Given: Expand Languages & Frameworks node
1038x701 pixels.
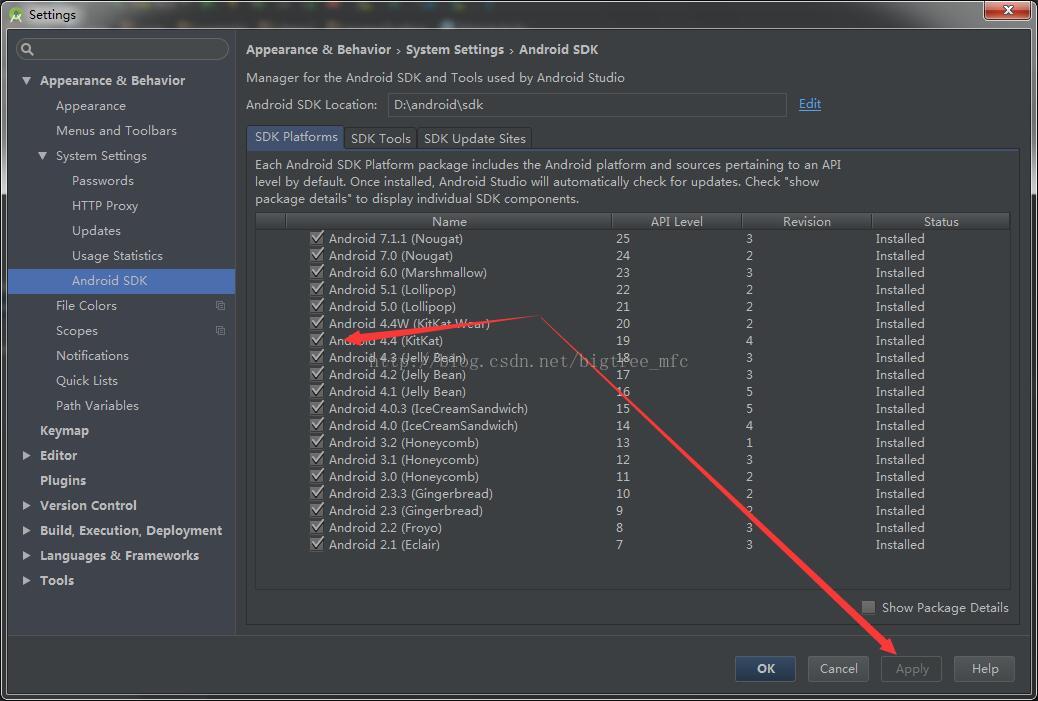Looking at the screenshot, I should tap(26, 555).
